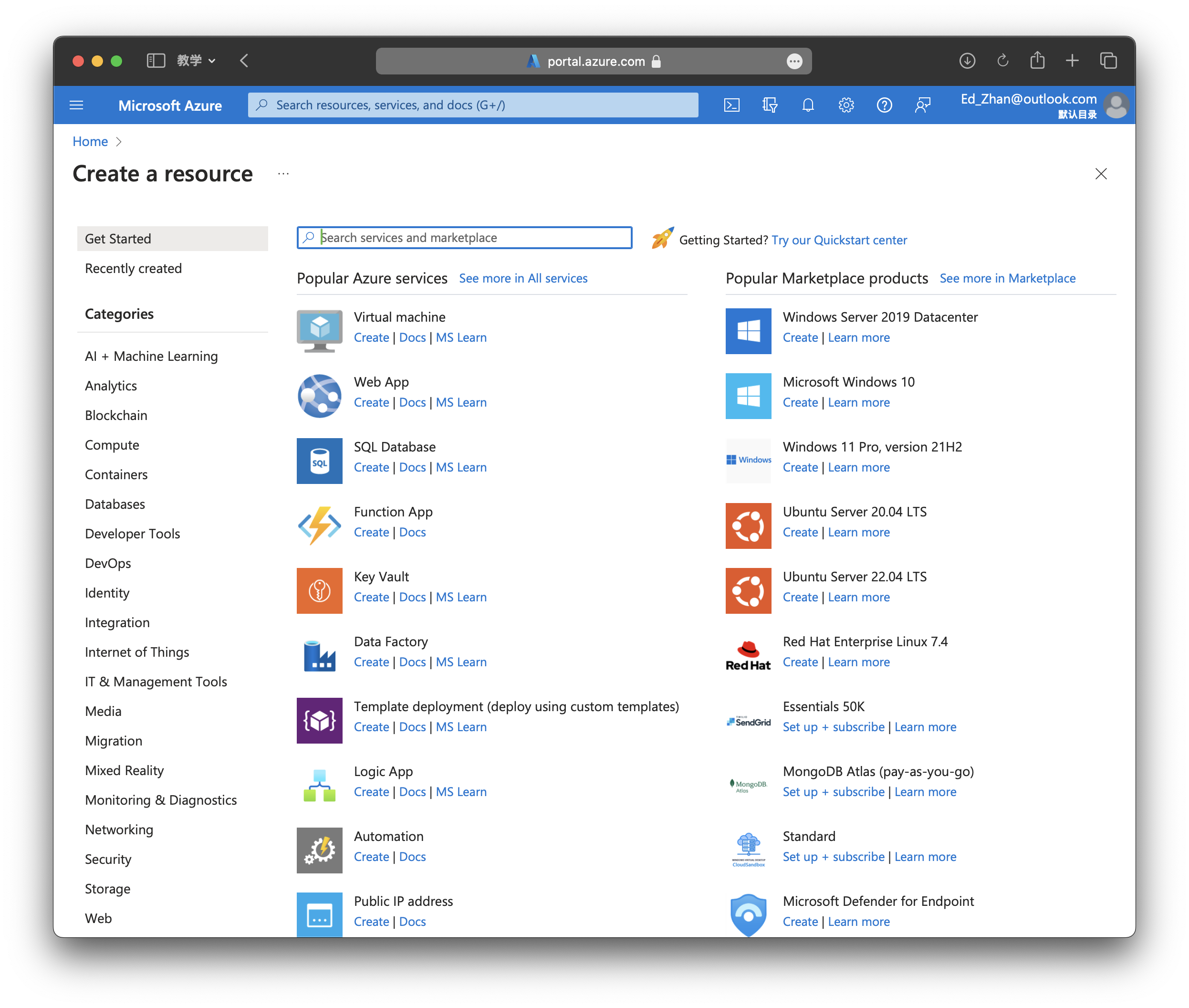Click See more in Marketplace link

[1007, 278]
